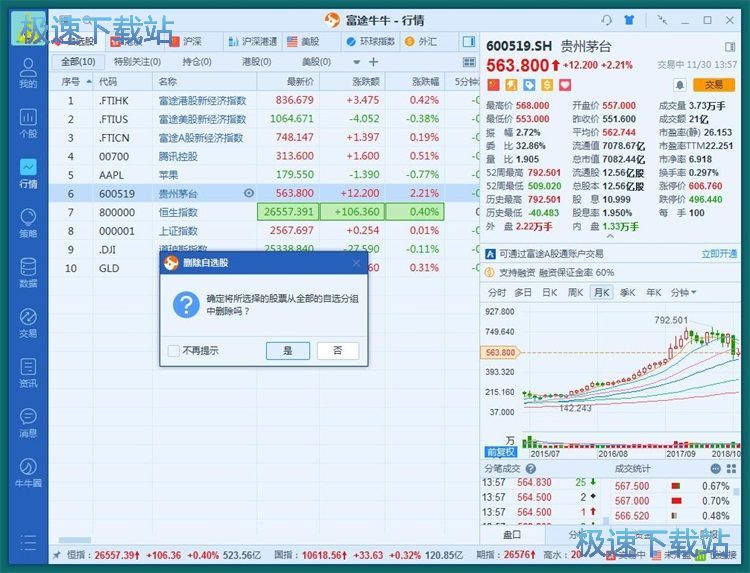Viewport: 750px width, 573px height.
Task: Toggle 前复权 adjustment button on chart
Action: pyautogui.click(x=501, y=452)
